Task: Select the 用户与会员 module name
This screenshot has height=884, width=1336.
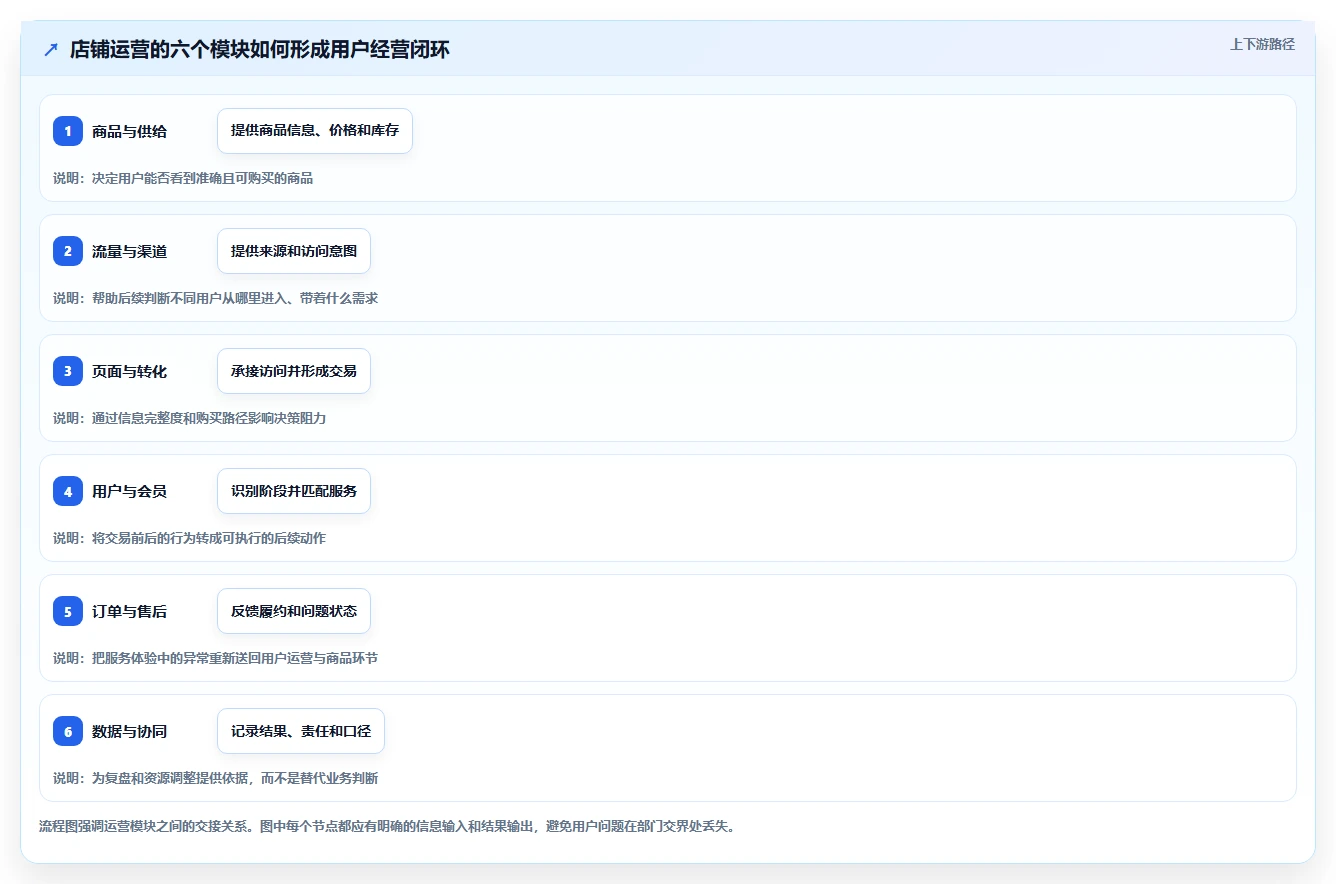Action: pyautogui.click(x=129, y=491)
